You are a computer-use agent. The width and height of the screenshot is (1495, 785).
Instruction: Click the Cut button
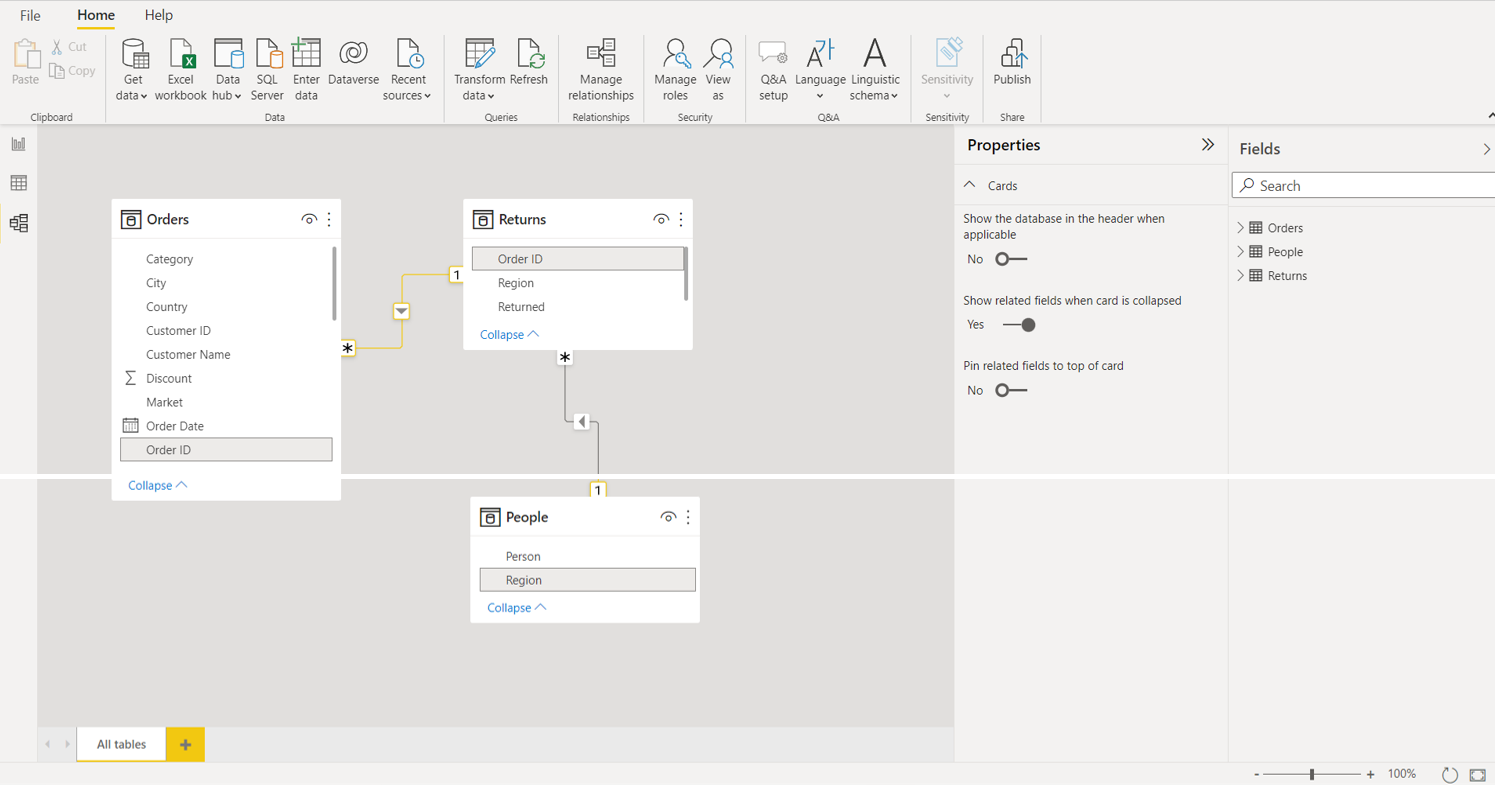(x=69, y=47)
